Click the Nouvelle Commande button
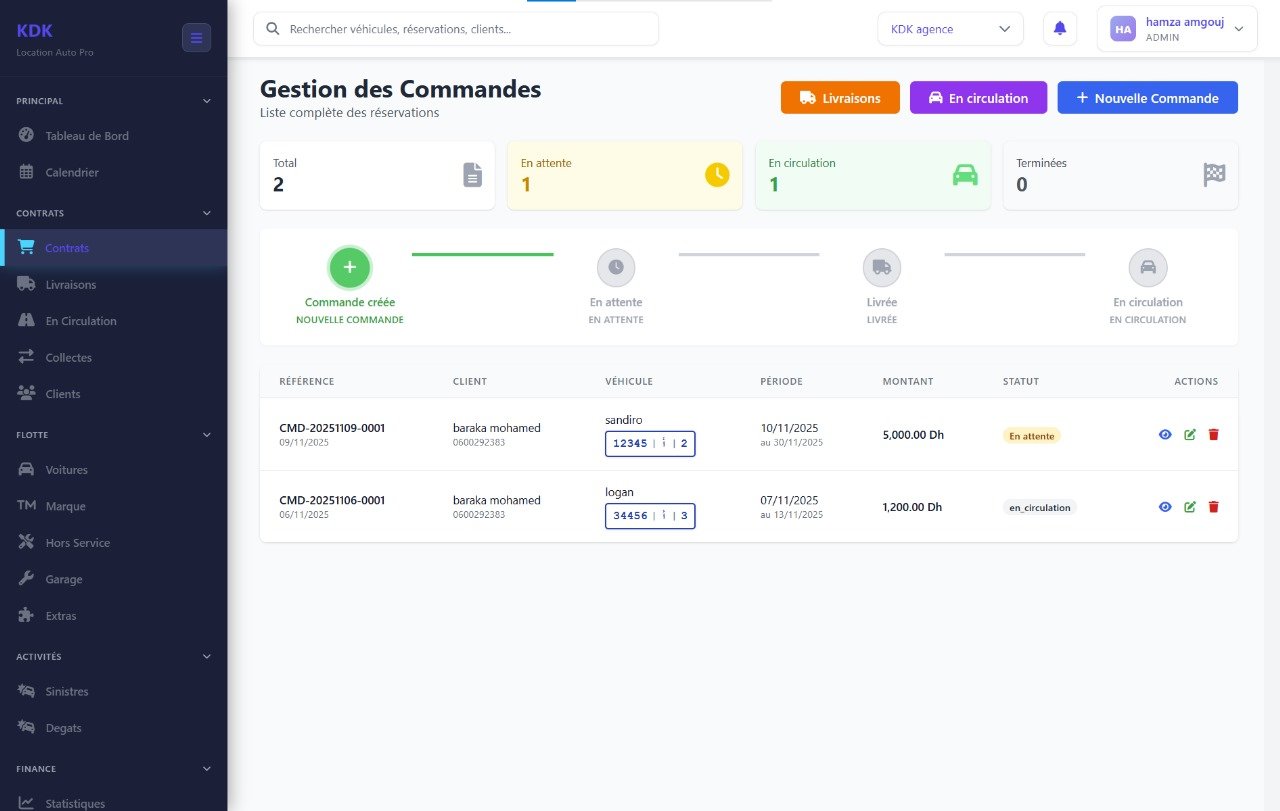Screen dimensions: 1280x811 (1147, 97)
